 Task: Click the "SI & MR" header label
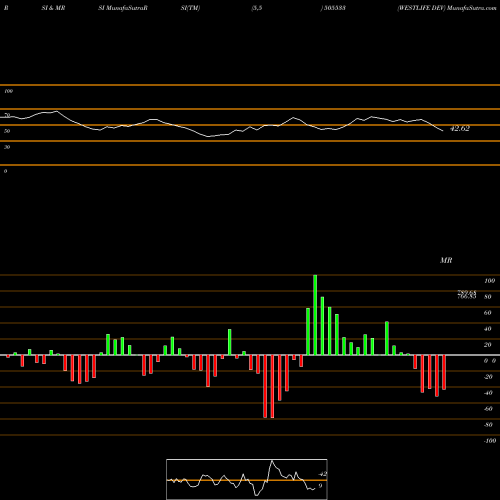[x=53, y=8]
